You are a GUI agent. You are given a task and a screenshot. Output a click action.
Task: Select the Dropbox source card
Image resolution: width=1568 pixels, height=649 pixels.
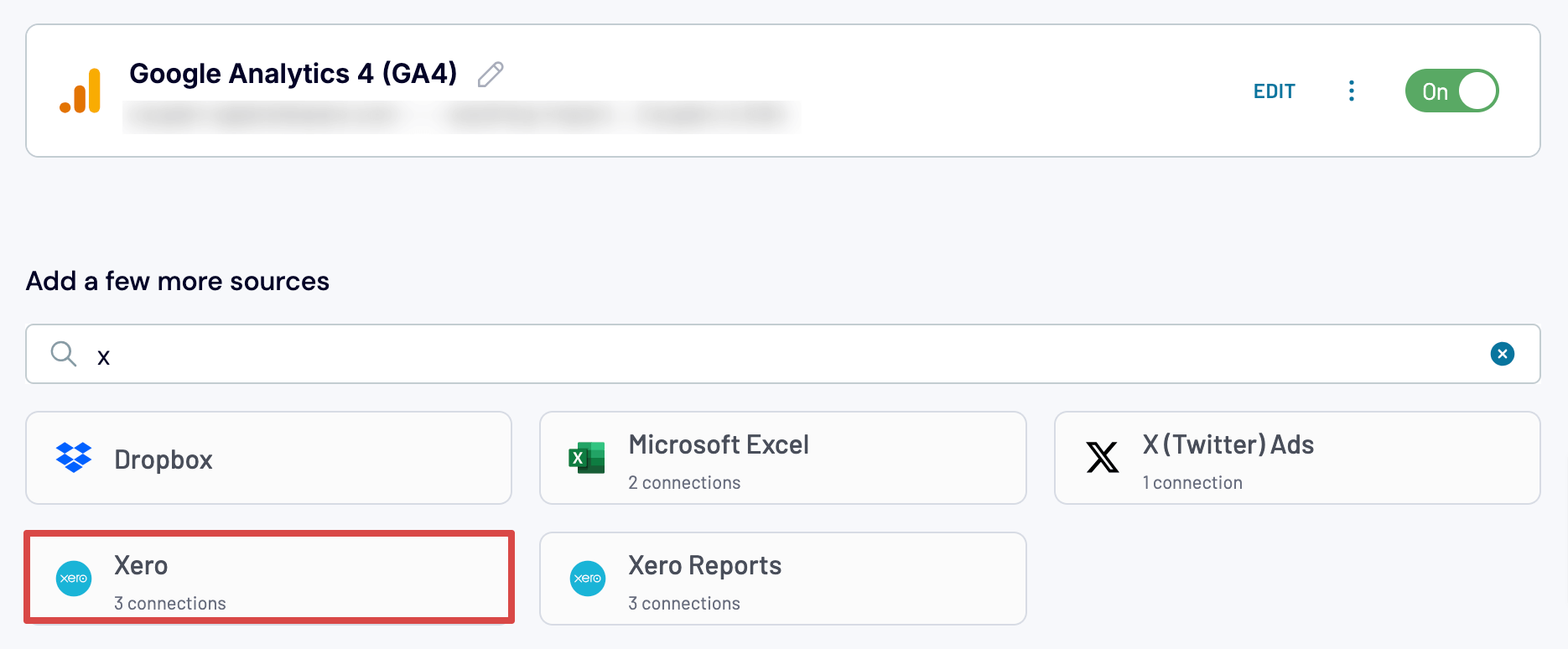(x=268, y=458)
